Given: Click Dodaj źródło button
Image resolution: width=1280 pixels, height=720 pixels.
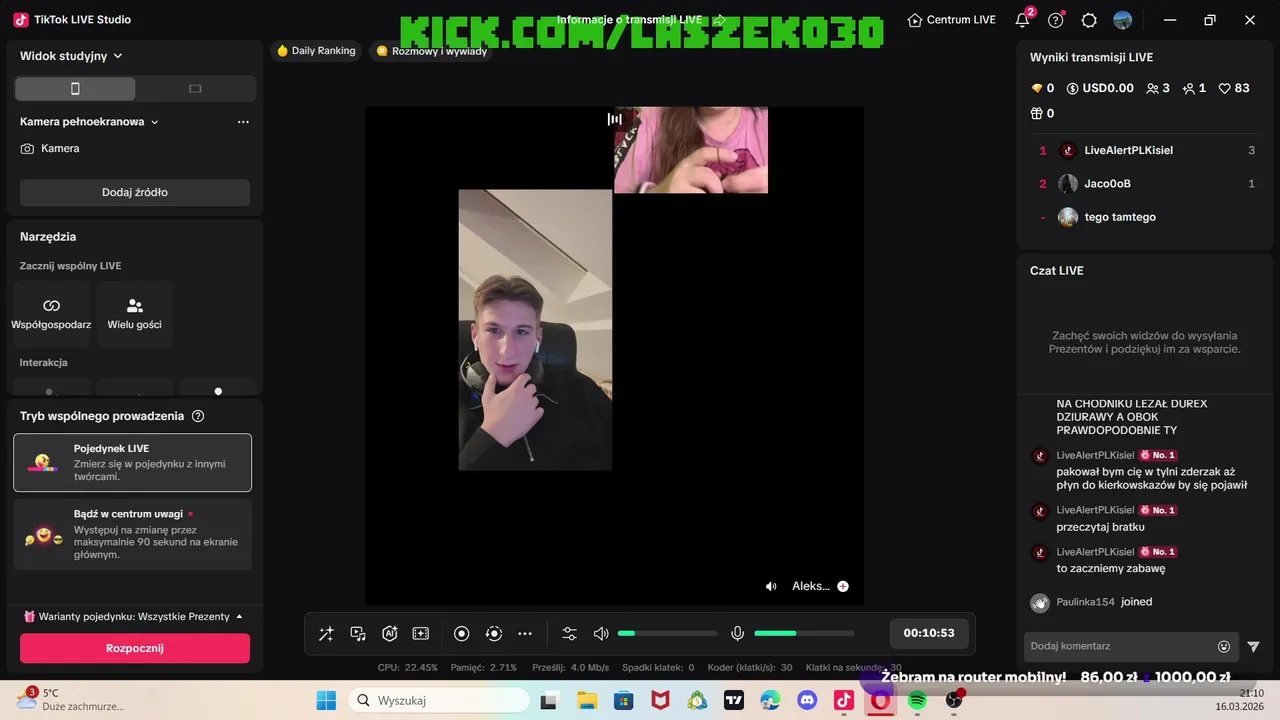Looking at the screenshot, I should [x=135, y=192].
